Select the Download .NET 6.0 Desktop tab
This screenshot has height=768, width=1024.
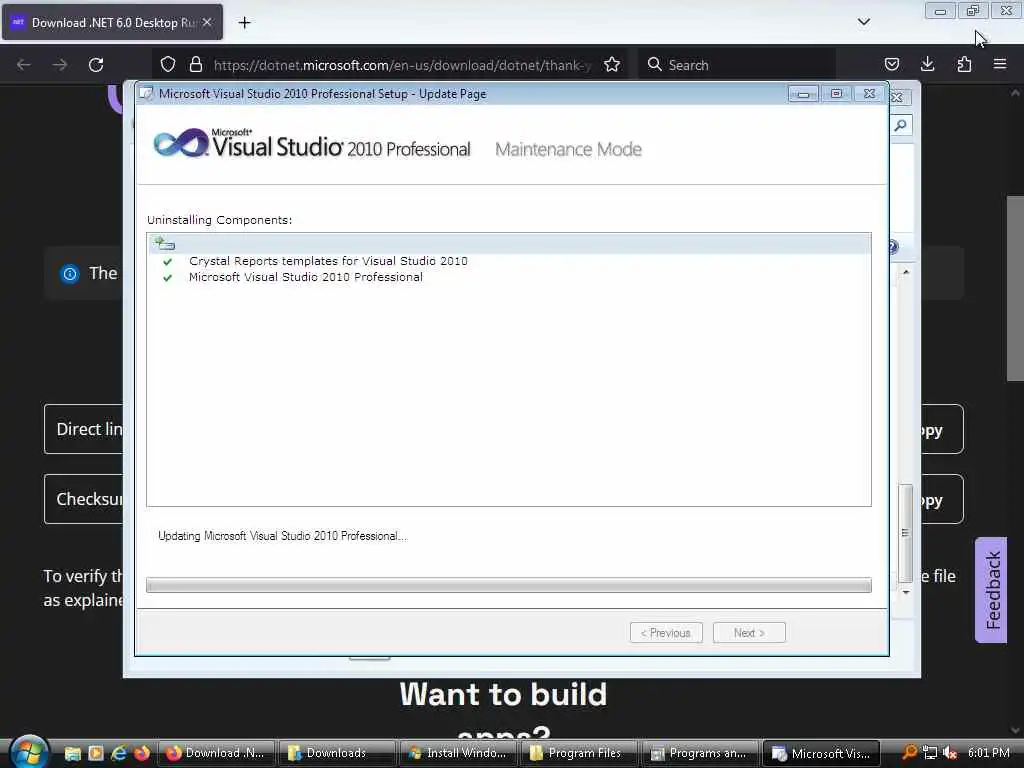tap(112, 22)
